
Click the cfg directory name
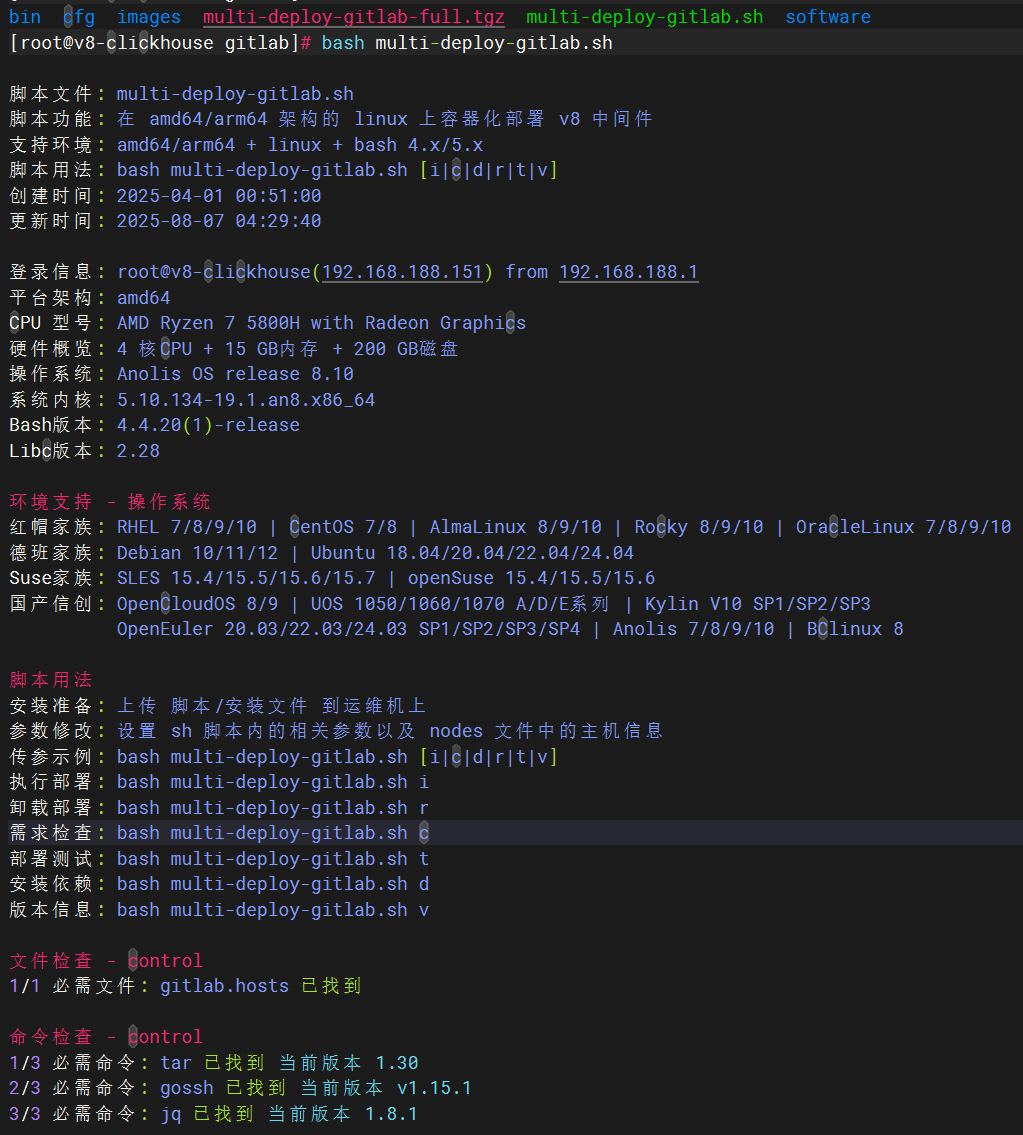click(x=79, y=17)
